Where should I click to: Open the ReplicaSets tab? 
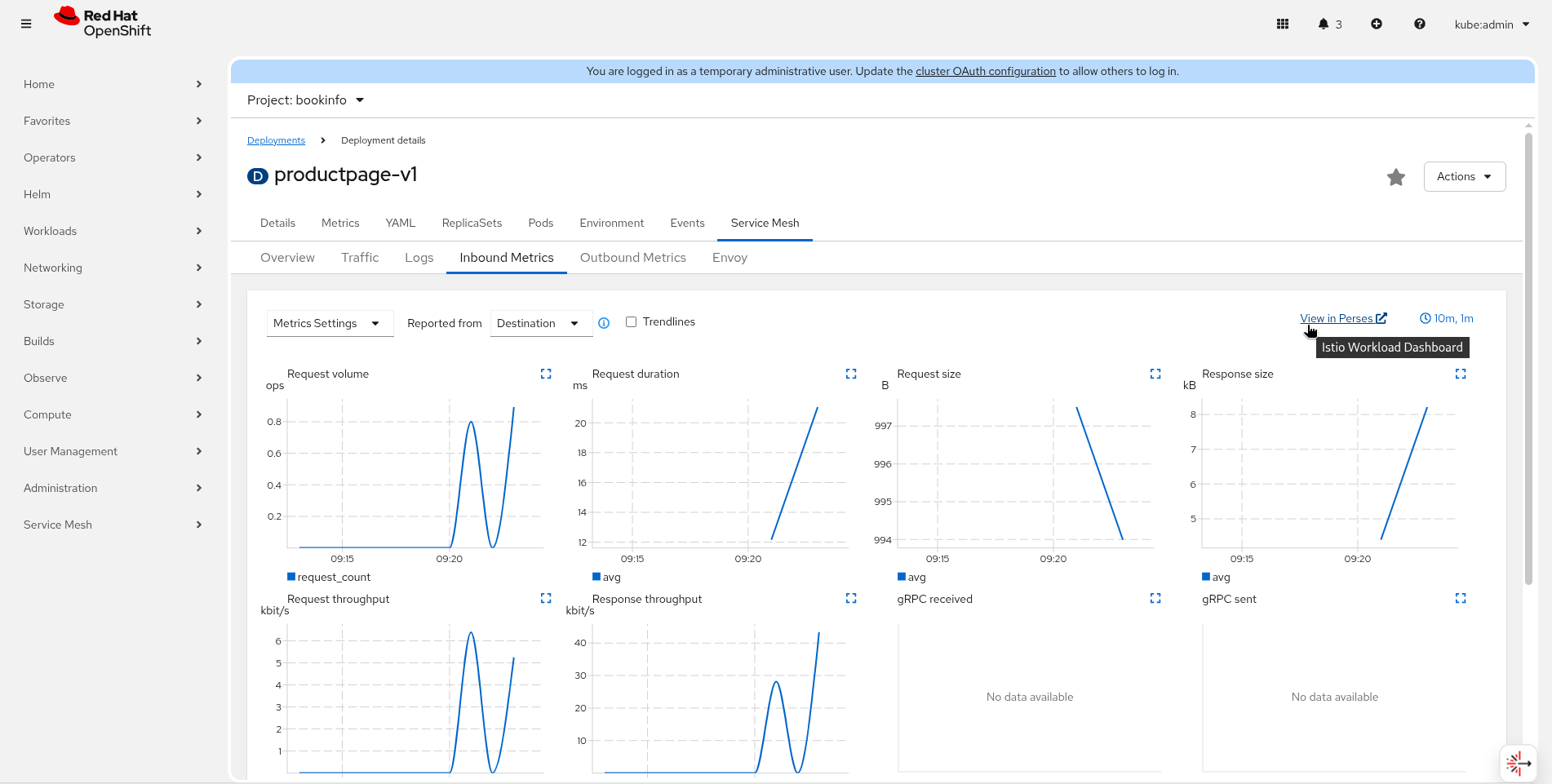pyautogui.click(x=472, y=223)
